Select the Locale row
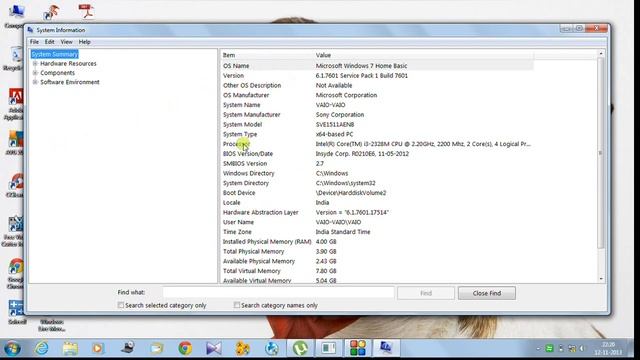This screenshot has height=360, width=640. pos(377,202)
